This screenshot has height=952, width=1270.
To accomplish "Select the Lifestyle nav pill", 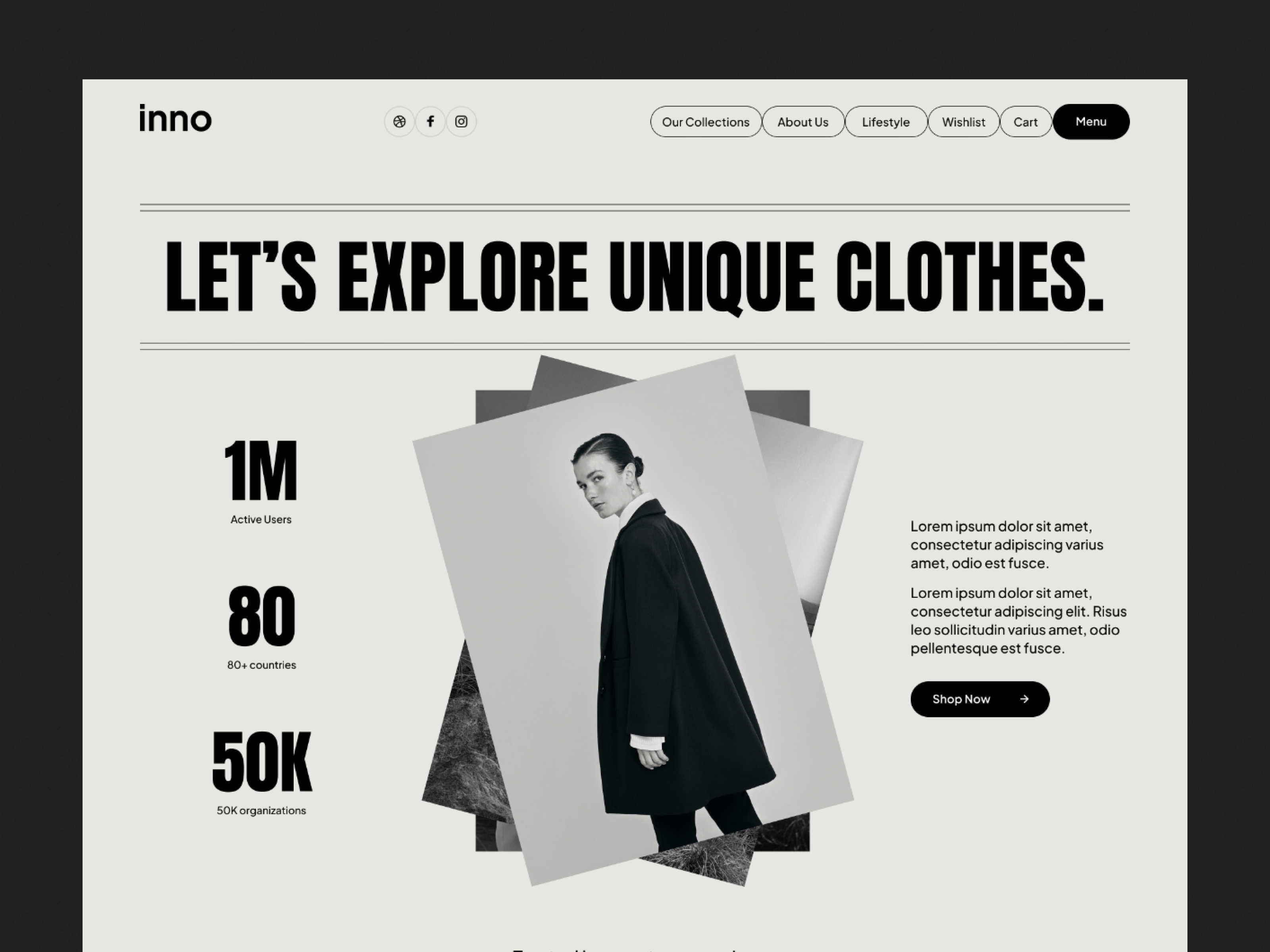I will [x=885, y=122].
